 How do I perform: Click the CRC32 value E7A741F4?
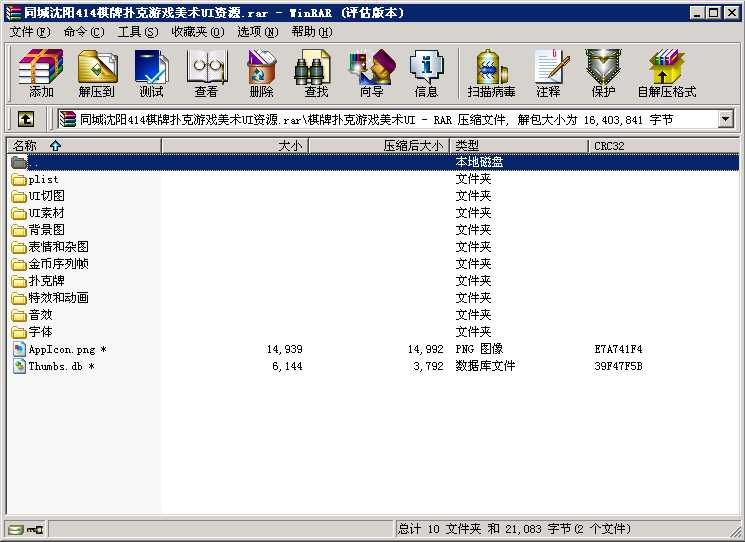pos(618,350)
